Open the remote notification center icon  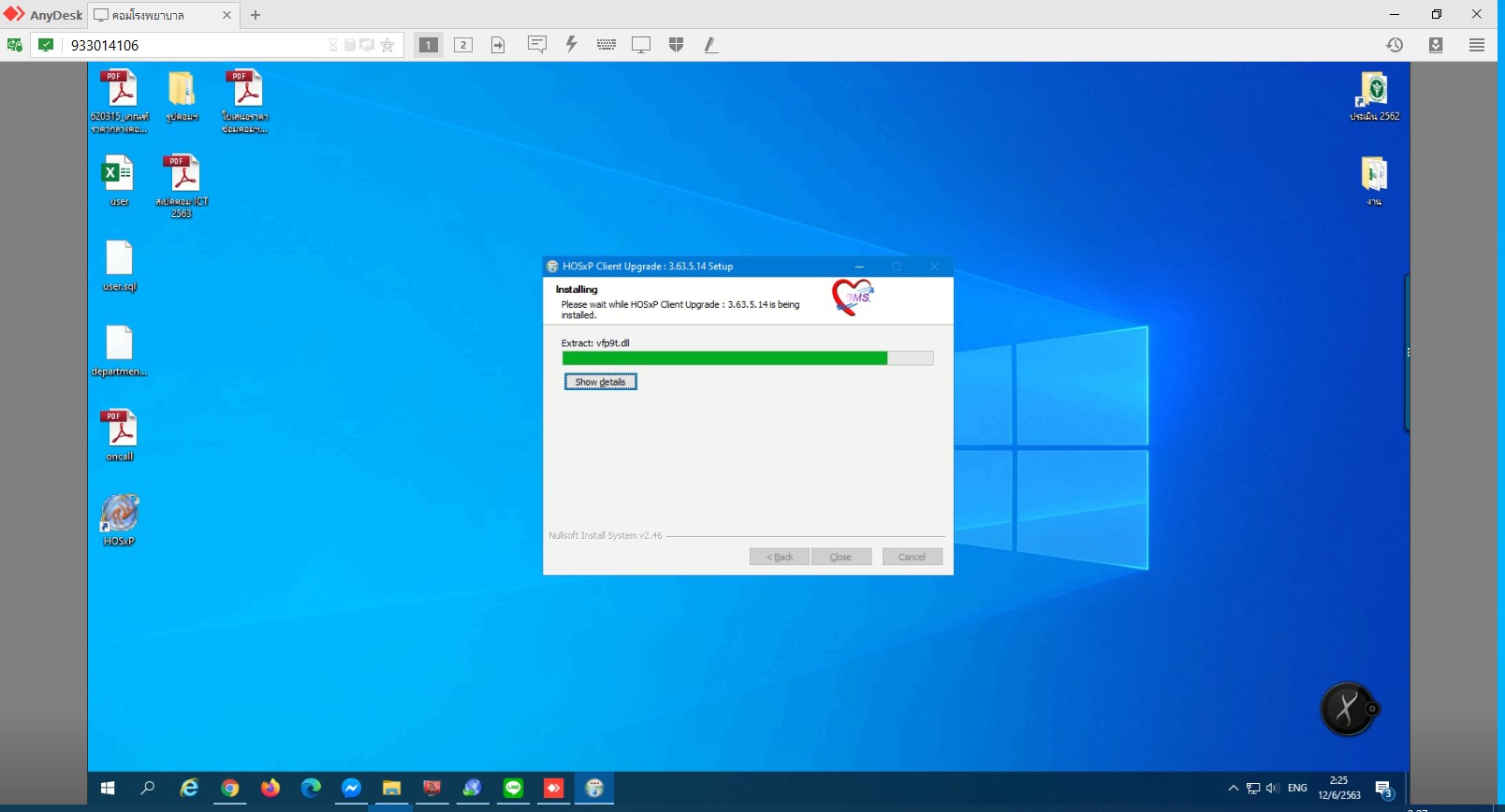click(x=1384, y=790)
